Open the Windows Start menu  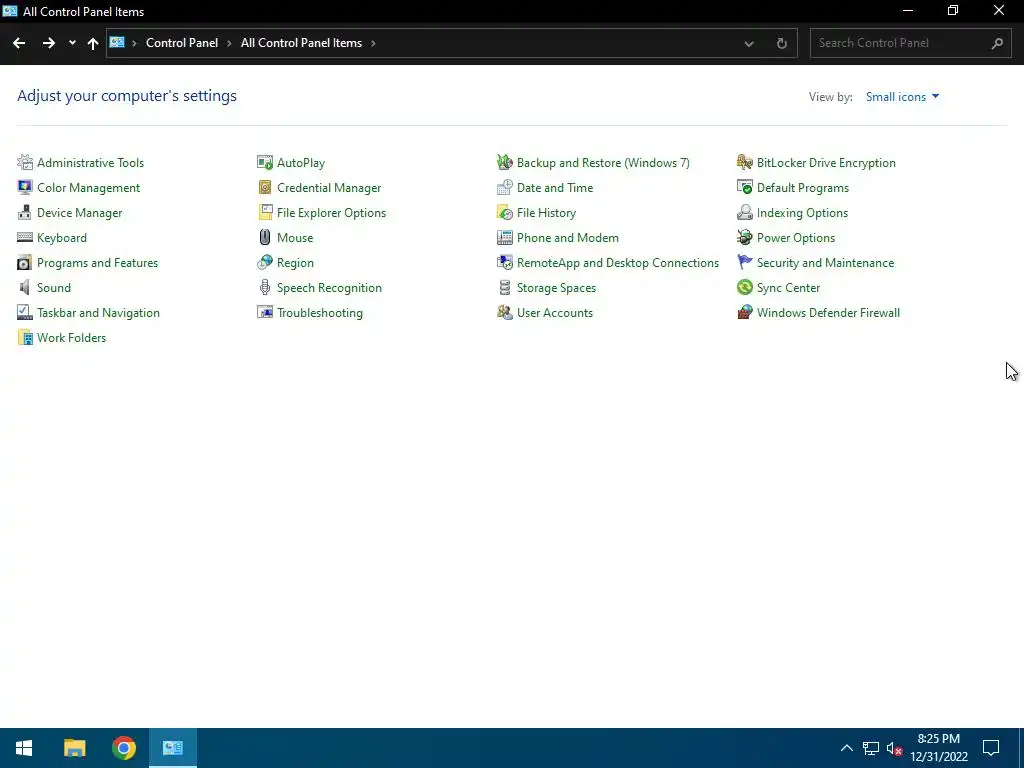[24, 748]
